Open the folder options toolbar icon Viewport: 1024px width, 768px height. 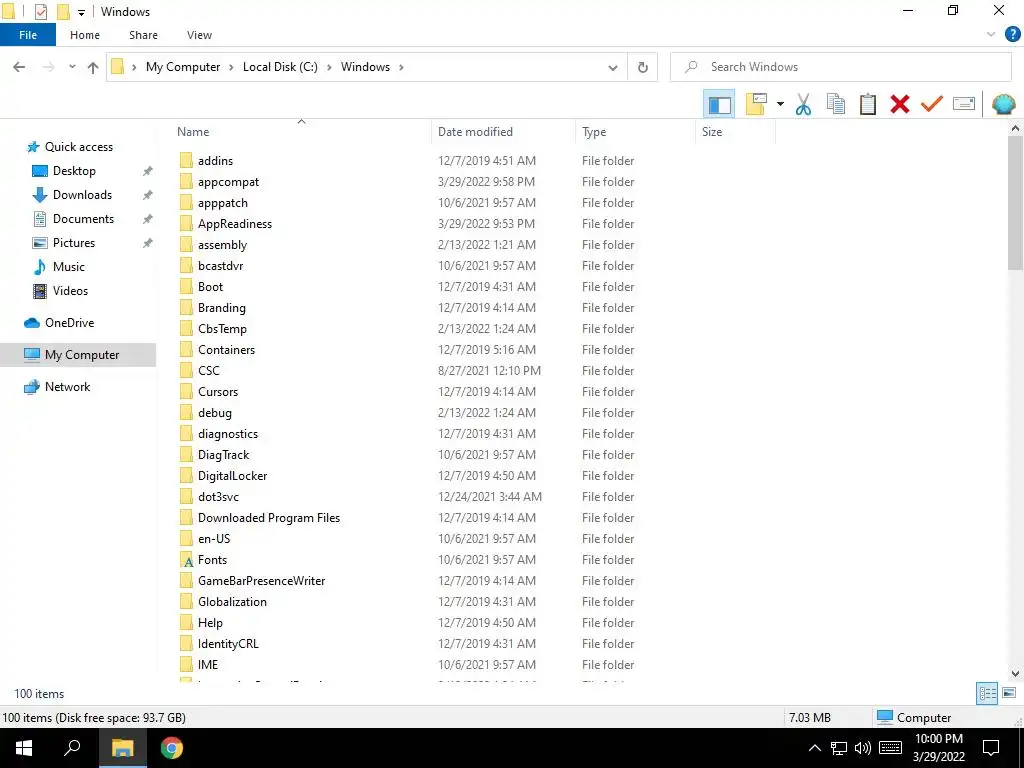(x=756, y=104)
